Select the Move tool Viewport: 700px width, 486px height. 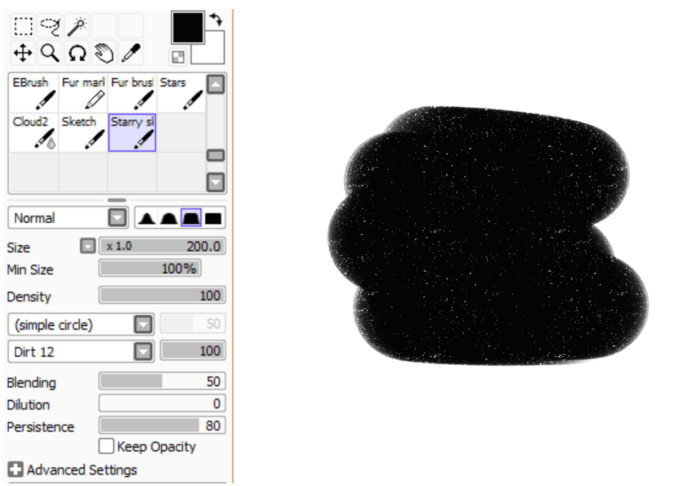pos(23,53)
